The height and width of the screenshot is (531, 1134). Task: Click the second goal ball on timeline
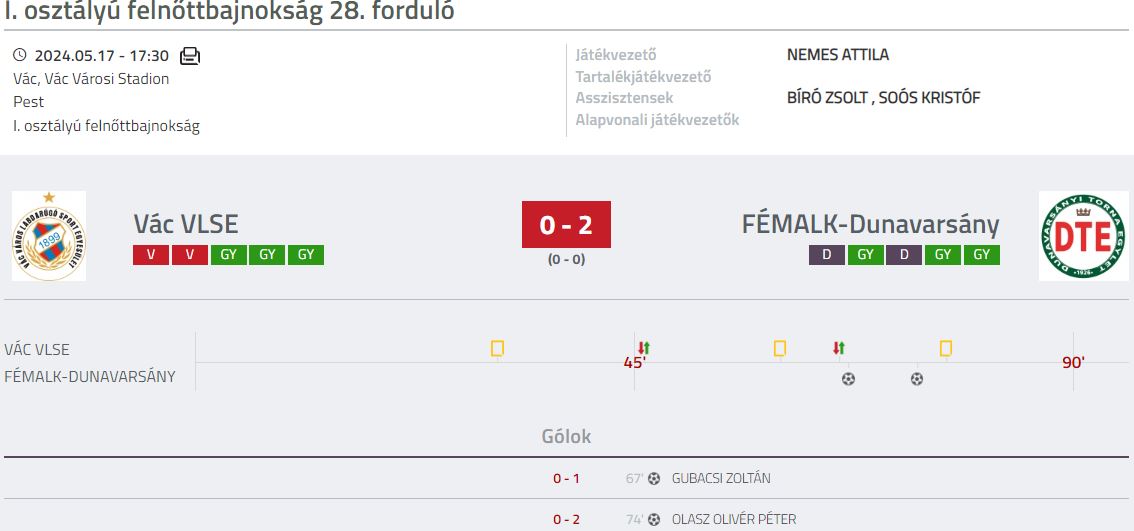coord(916,378)
